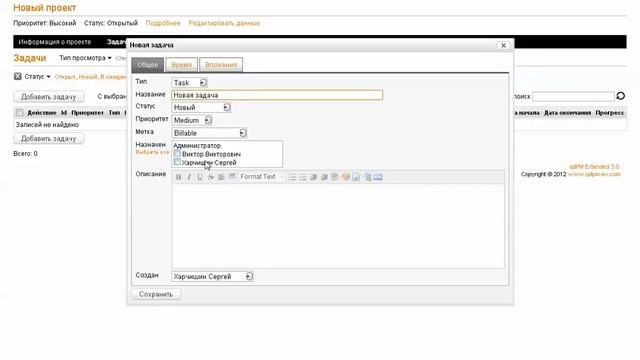
Task: Check the Харчишин Сергей assignee box
Action: [177, 162]
